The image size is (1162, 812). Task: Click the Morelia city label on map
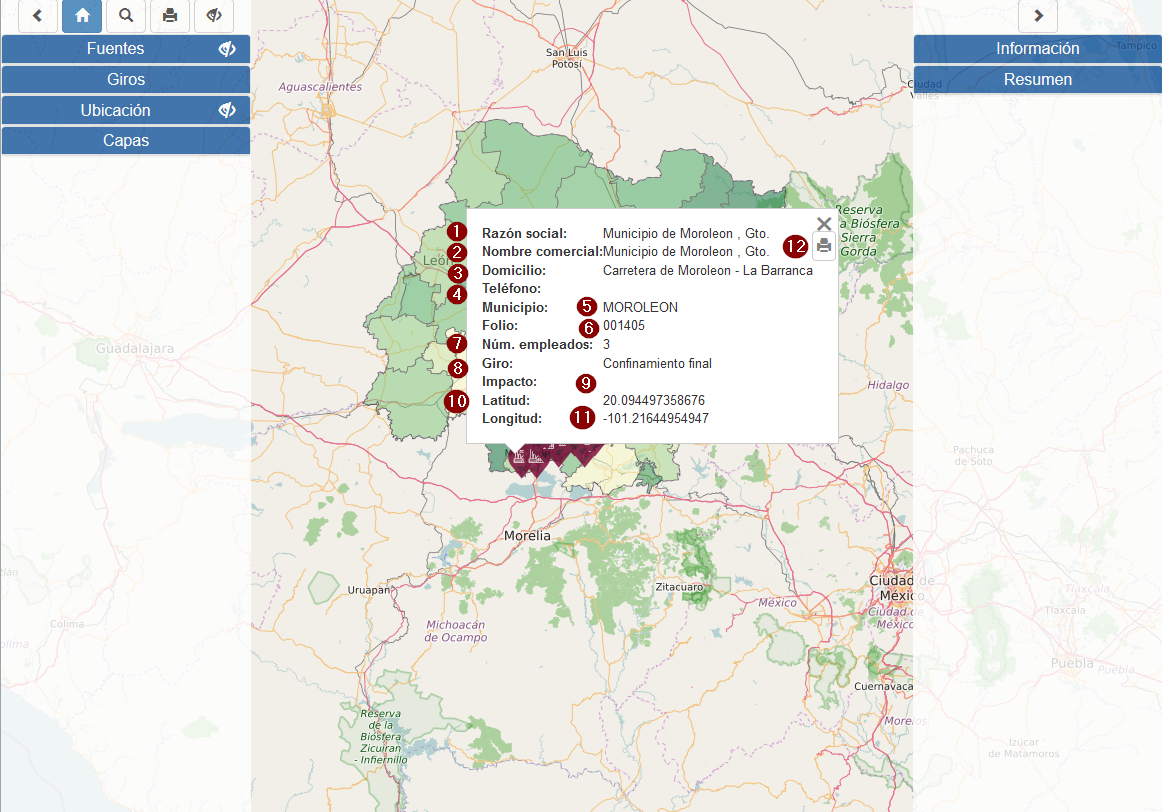528,536
